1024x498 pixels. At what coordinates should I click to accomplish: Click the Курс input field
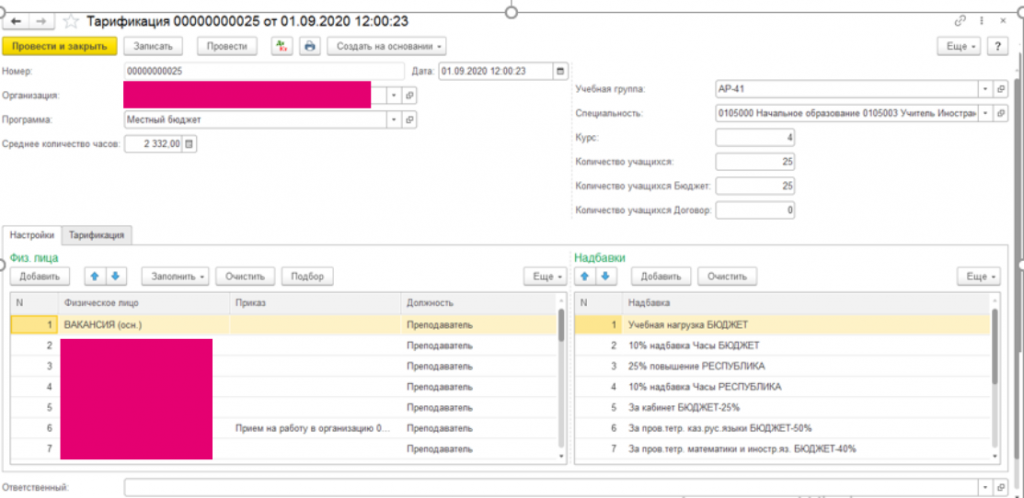point(755,137)
